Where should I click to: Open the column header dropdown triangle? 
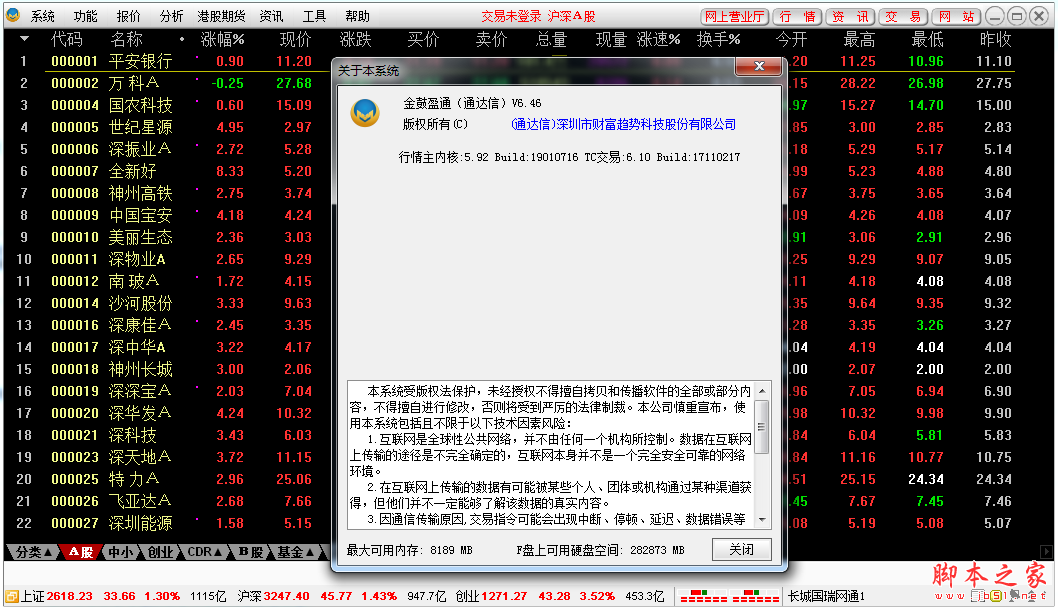pos(24,39)
